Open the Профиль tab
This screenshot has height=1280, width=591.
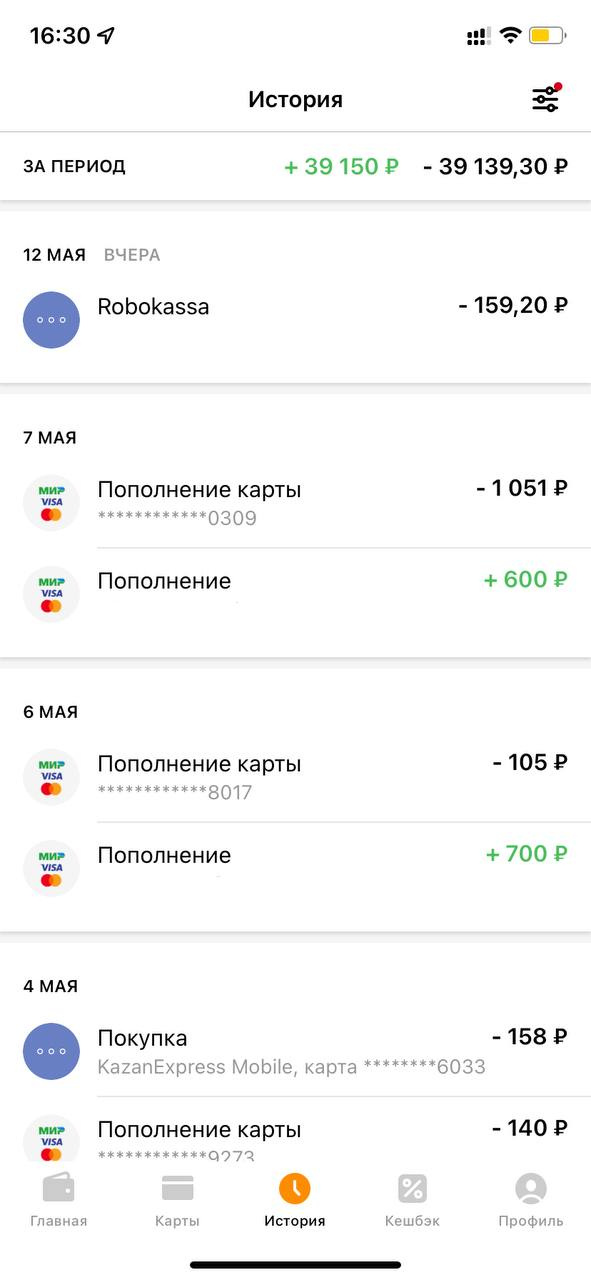tap(531, 1201)
